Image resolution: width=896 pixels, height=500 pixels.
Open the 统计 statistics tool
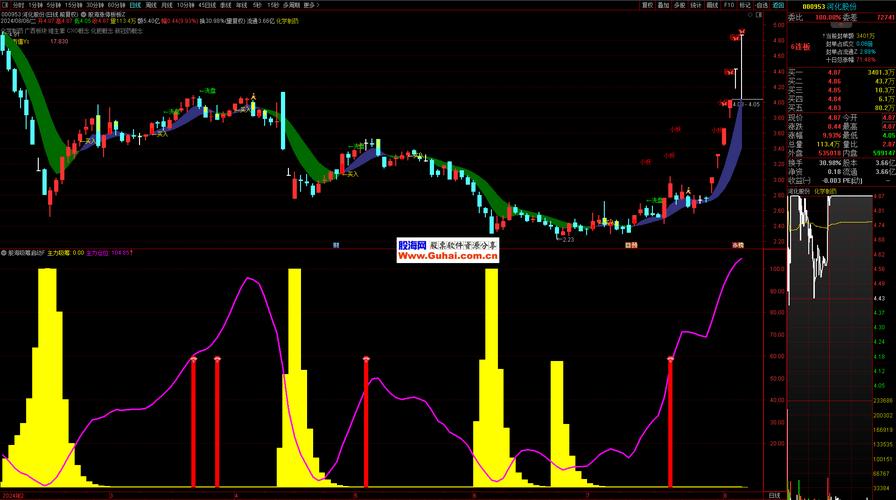697,5
